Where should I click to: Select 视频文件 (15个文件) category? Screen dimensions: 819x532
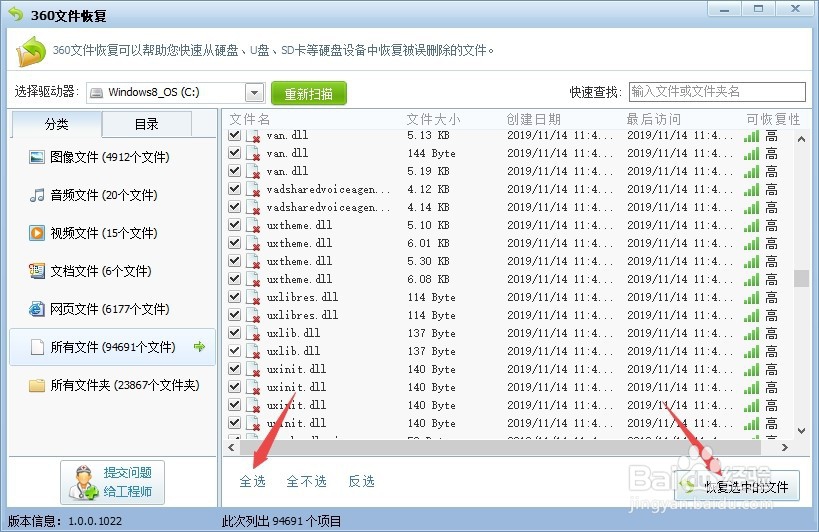pos(112,233)
